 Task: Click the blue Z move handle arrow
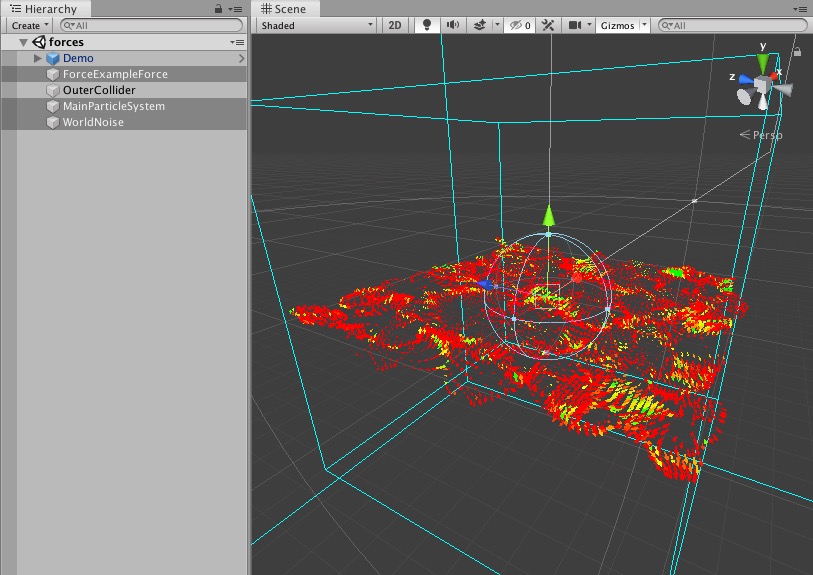[x=485, y=284]
